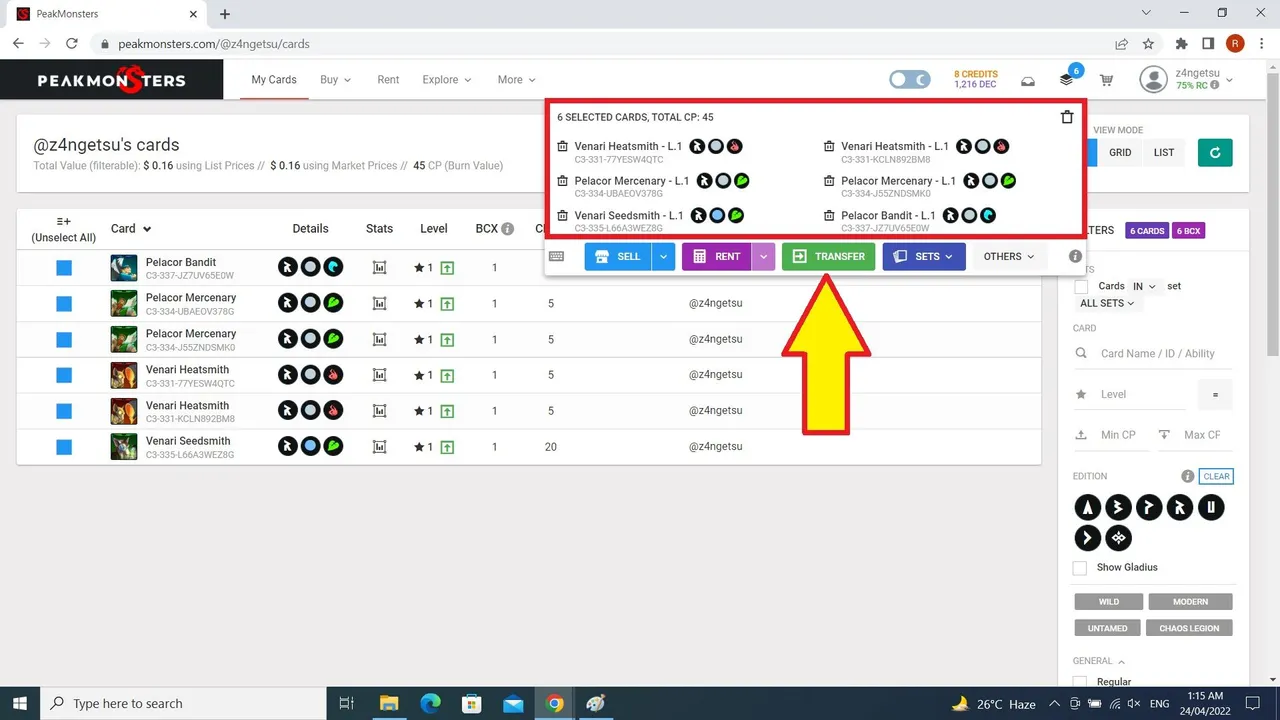Filter by Beta edition icon
Screen dimensions: 1280x720
tap(1118, 508)
